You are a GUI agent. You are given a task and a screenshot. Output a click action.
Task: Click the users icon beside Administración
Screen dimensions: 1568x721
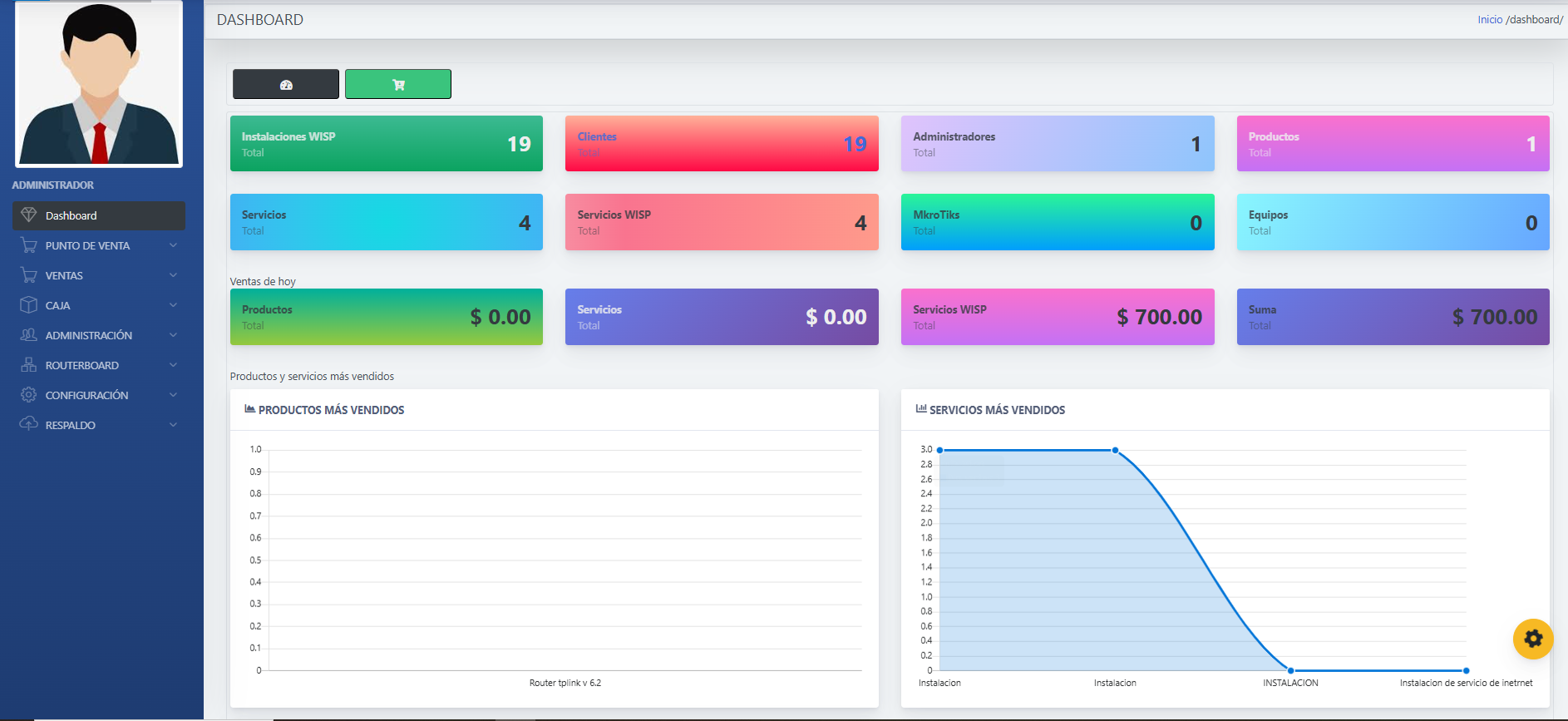tap(29, 335)
